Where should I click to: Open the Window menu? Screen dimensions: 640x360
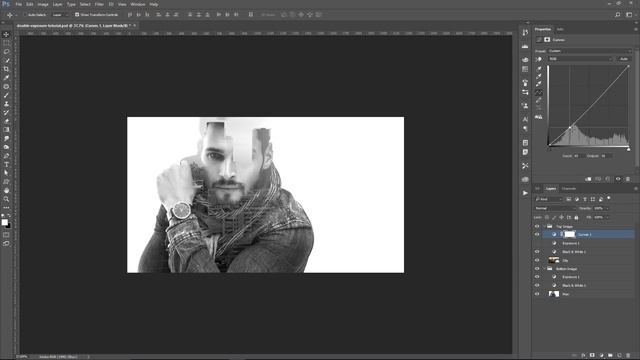138,4
